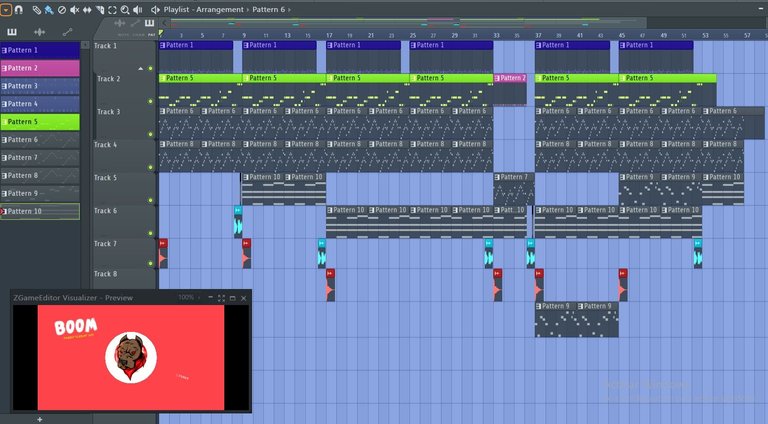Select the Select marquee tool

pos(112,9)
